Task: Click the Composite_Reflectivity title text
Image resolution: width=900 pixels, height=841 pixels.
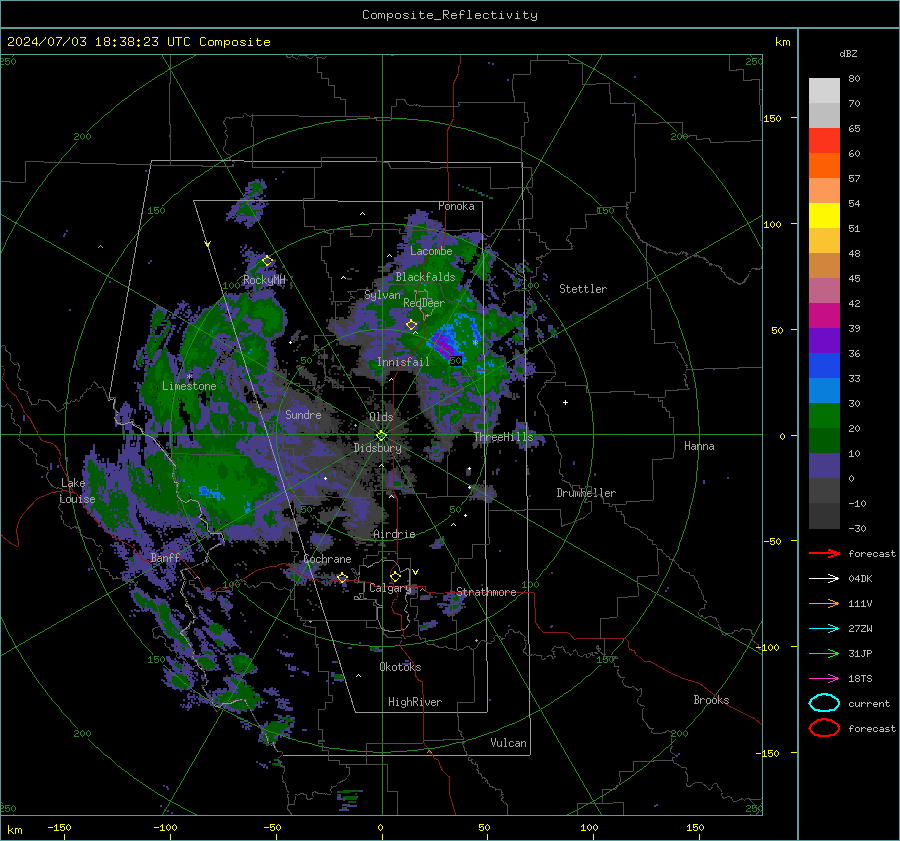Action: [x=450, y=15]
